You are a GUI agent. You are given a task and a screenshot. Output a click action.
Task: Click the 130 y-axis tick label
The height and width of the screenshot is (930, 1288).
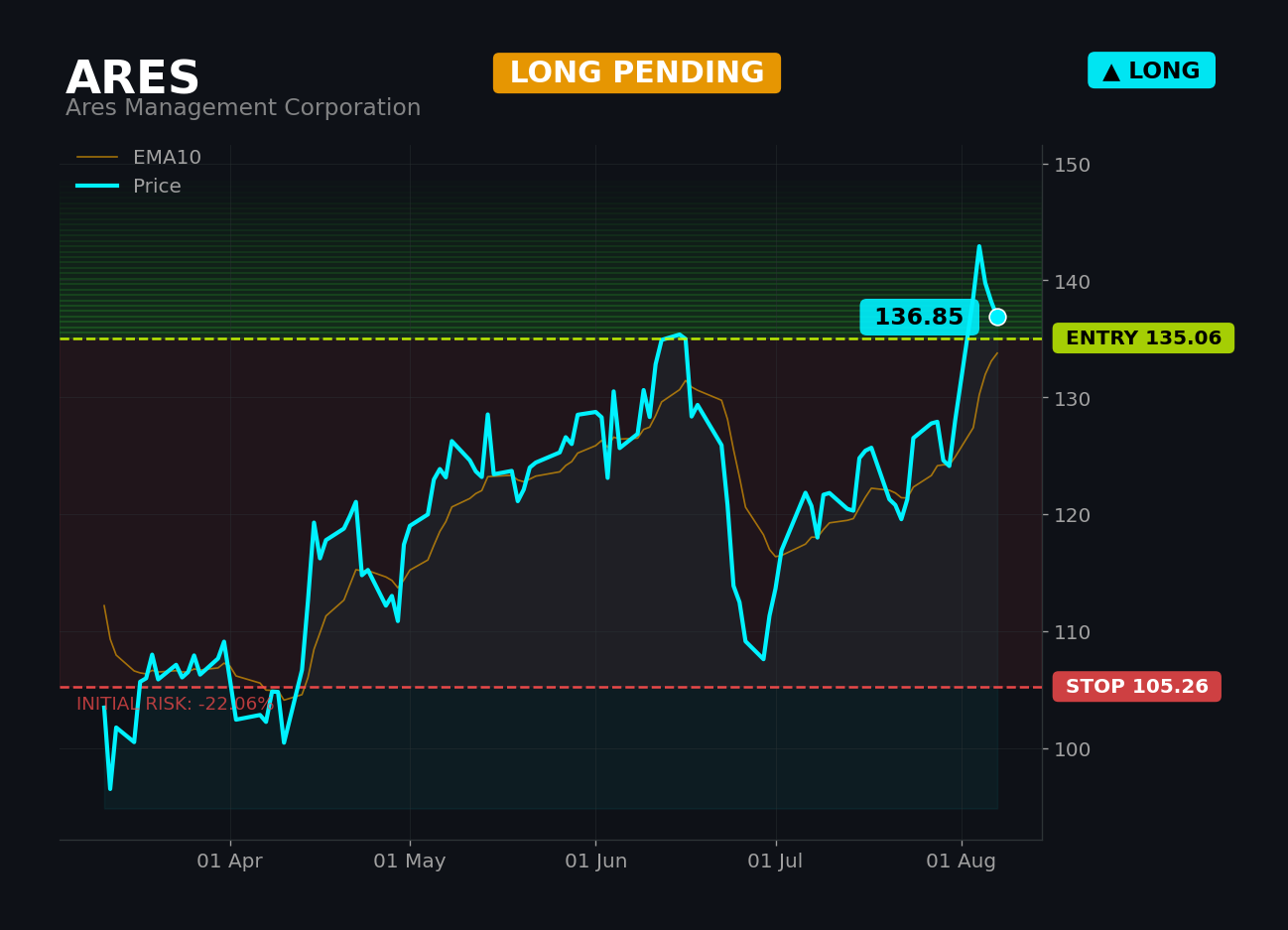[1072, 399]
